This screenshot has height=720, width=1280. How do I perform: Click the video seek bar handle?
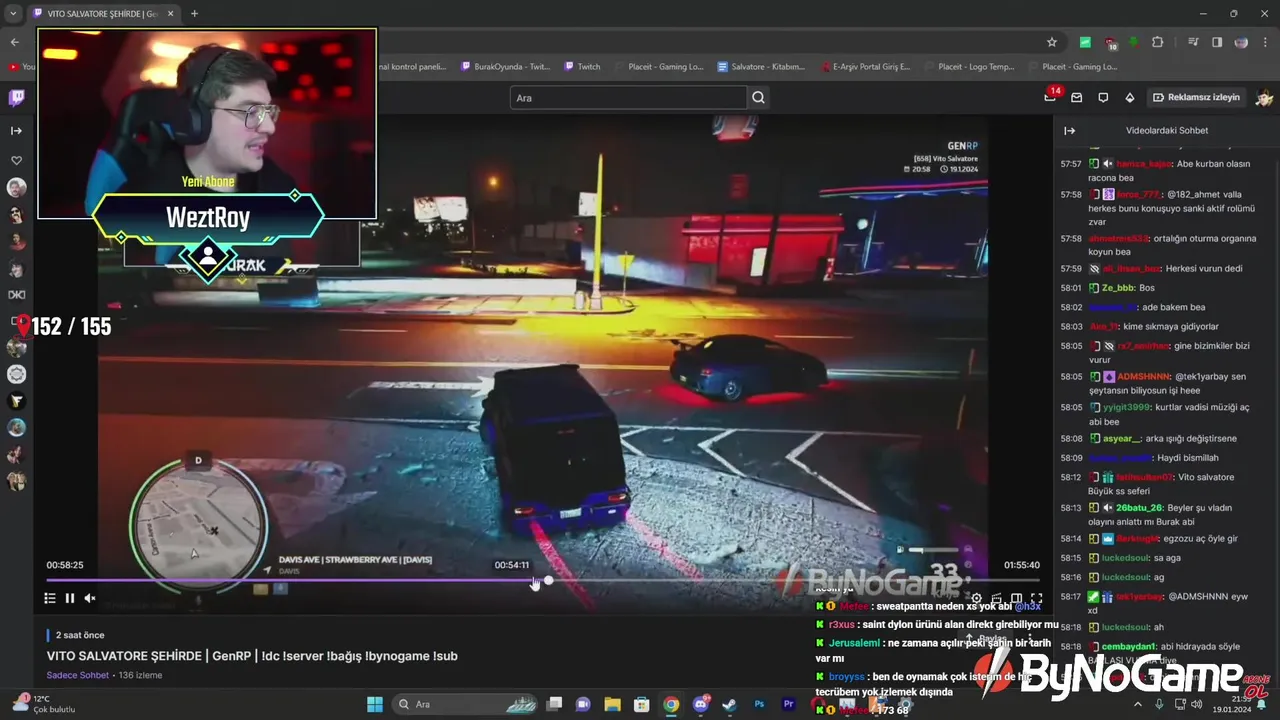point(548,580)
